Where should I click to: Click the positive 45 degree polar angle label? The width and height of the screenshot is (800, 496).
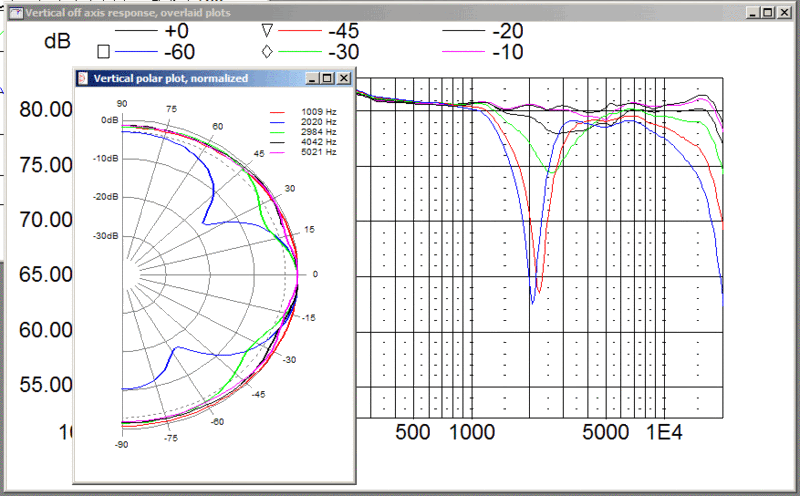259,154
